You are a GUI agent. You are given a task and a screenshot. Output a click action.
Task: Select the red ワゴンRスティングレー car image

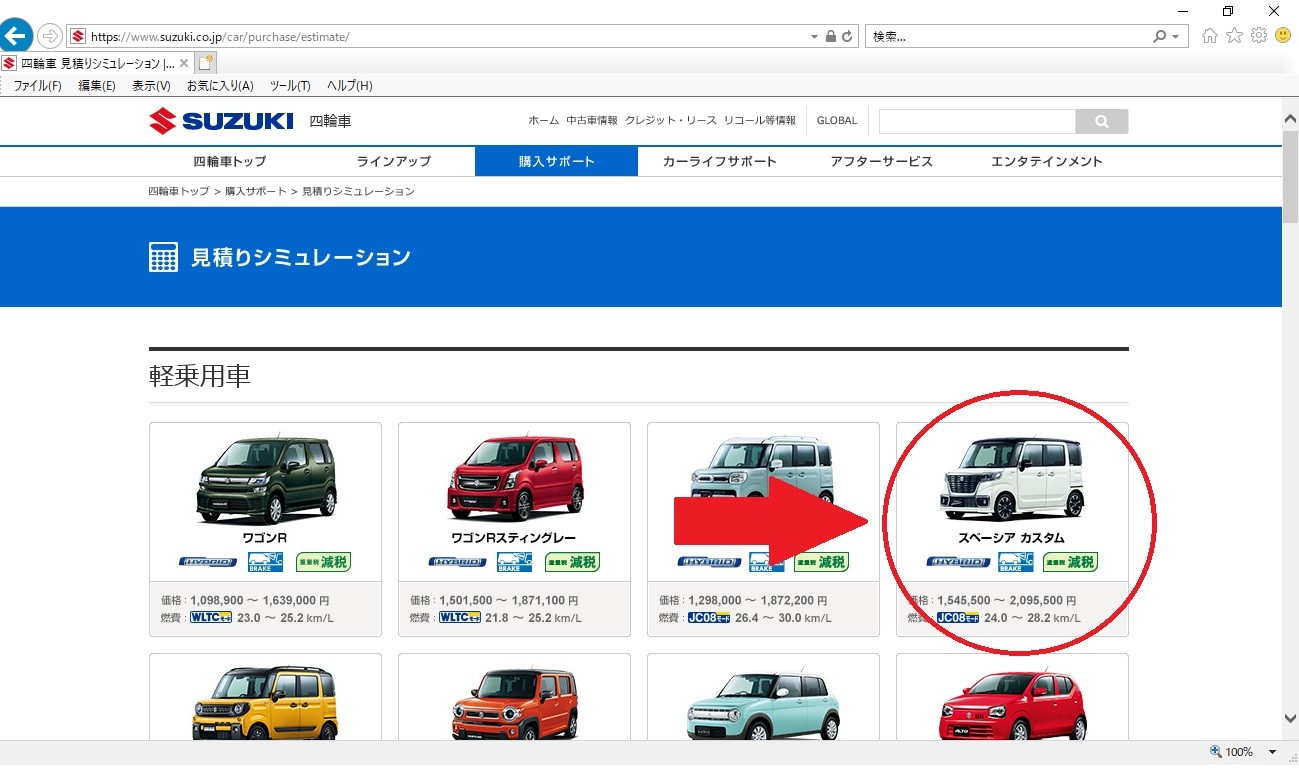[515, 478]
